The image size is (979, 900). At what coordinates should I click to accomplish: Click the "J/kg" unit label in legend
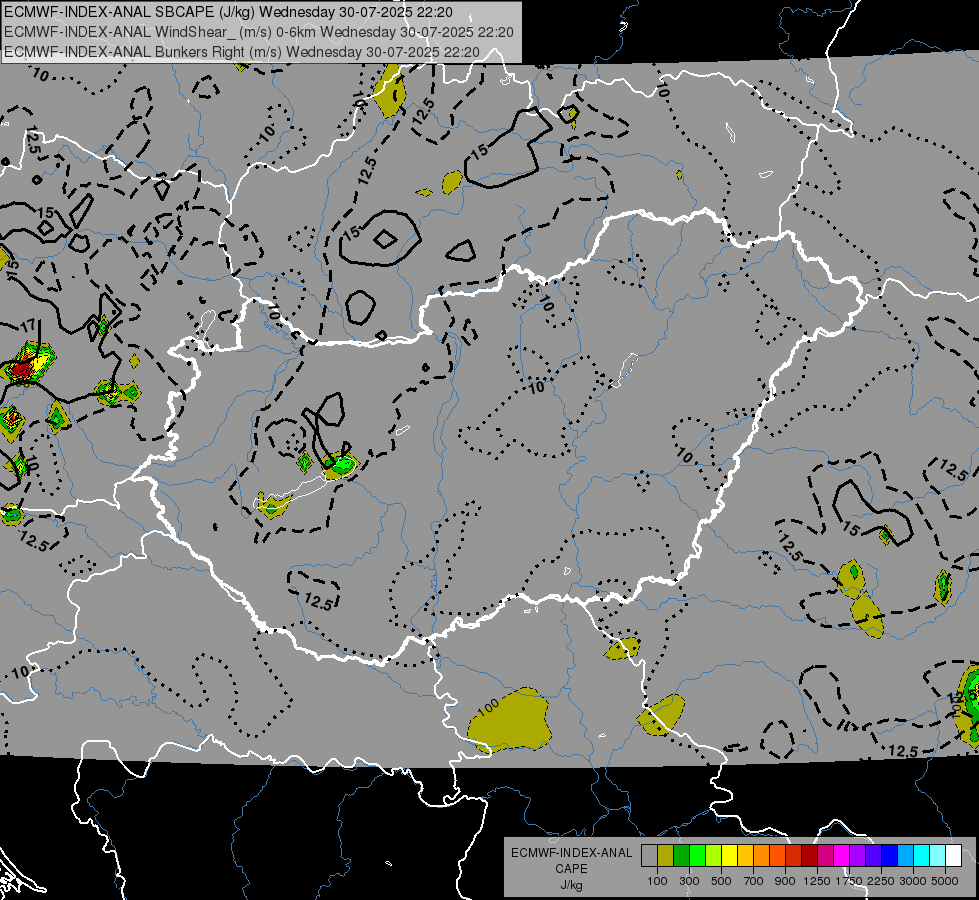[x=571, y=885]
